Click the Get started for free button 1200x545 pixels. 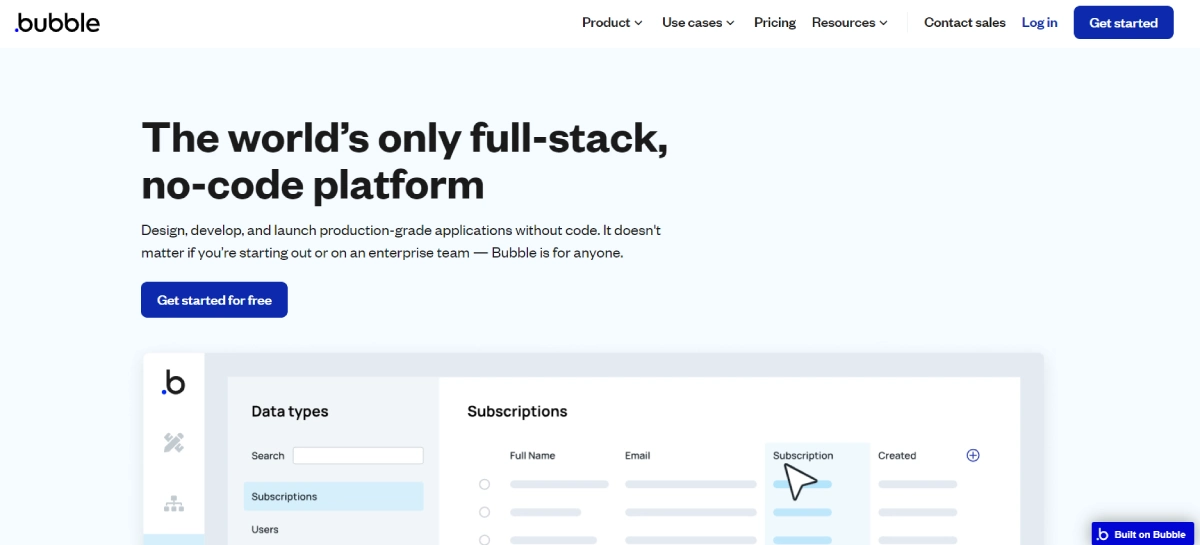[x=214, y=300]
